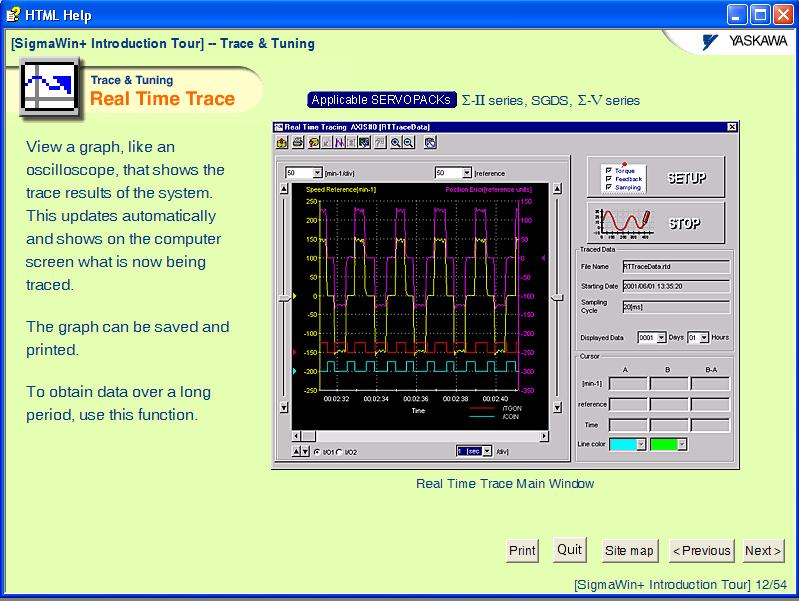Click the up arrow on the left vertical scroll
The width and height of the screenshot is (799, 601).
point(284,189)
